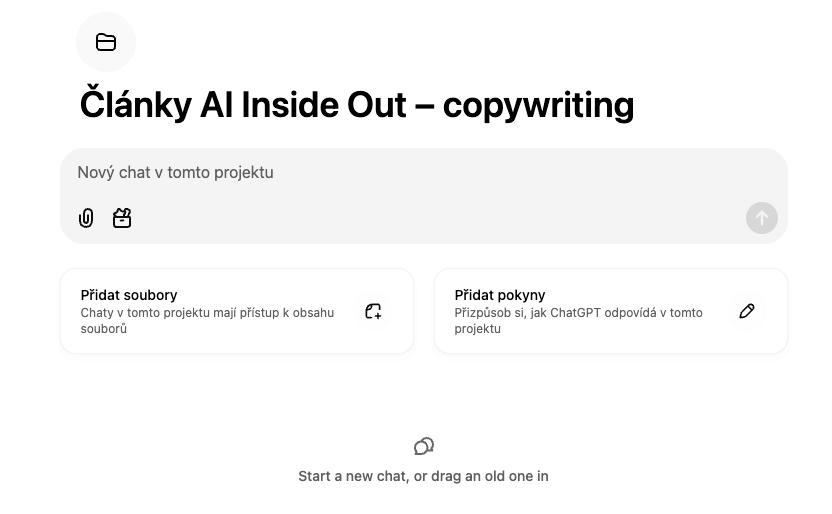Select the "Články AI Inside Out" project heading
This screenshot has width=832, height=514.
pos(243,104)
